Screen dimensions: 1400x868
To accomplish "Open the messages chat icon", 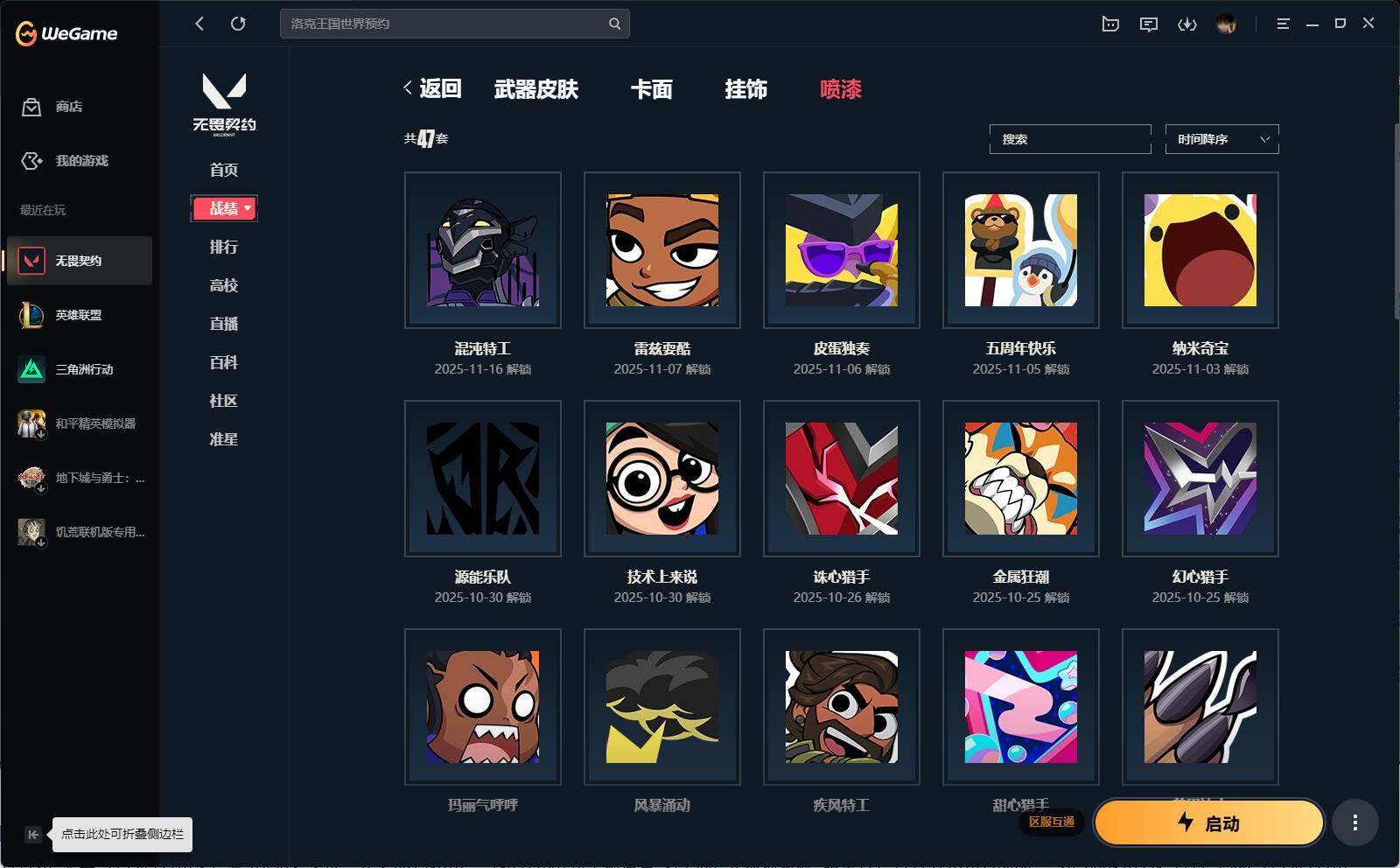I will pos(1149,24).
